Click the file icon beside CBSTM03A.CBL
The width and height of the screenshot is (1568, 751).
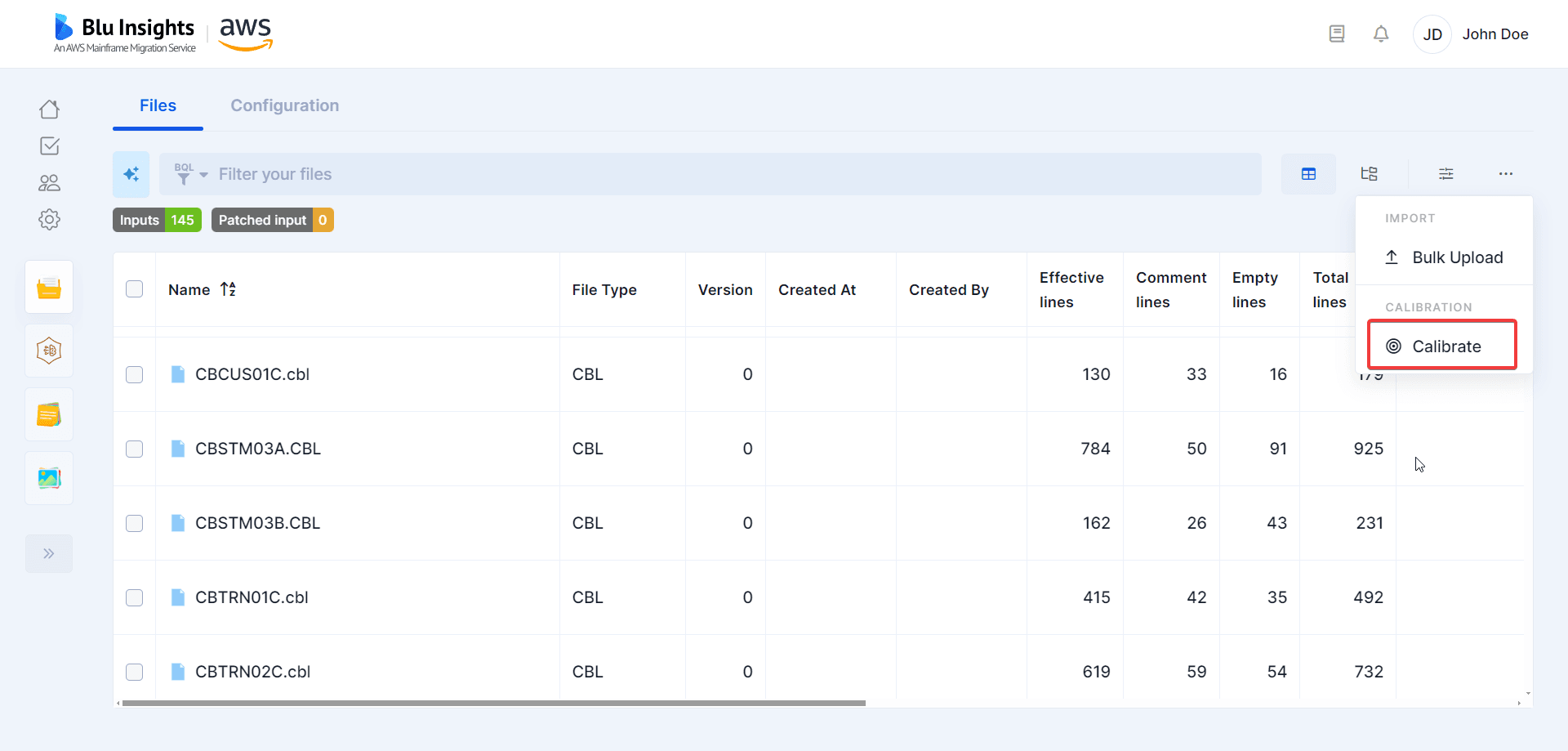tap(177, 449)
